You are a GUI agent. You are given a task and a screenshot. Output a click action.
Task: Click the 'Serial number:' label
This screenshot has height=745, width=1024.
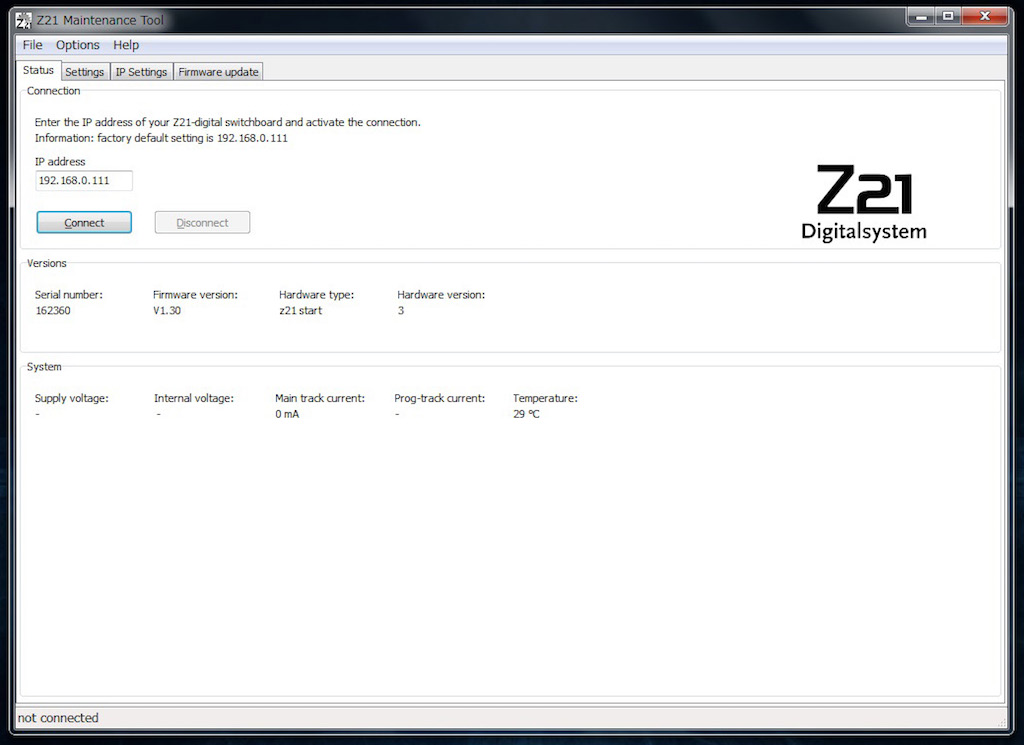click(69, 295)
